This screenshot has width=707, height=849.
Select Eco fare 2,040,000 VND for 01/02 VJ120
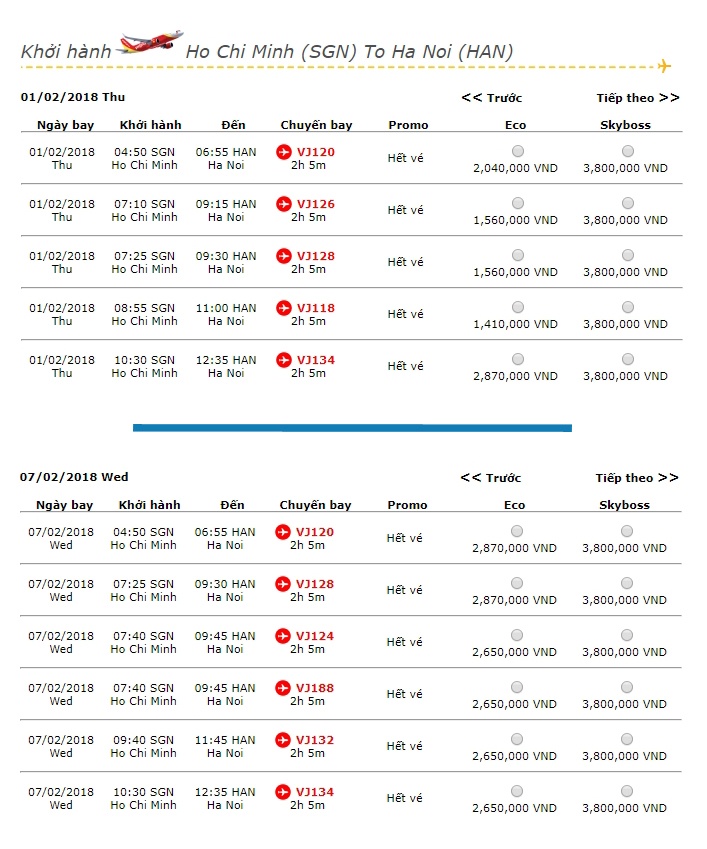(x=517, y=151)
